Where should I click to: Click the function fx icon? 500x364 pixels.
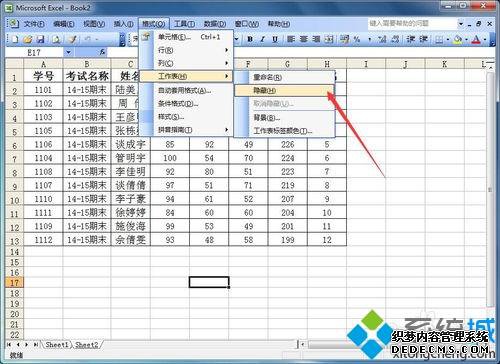102,52
